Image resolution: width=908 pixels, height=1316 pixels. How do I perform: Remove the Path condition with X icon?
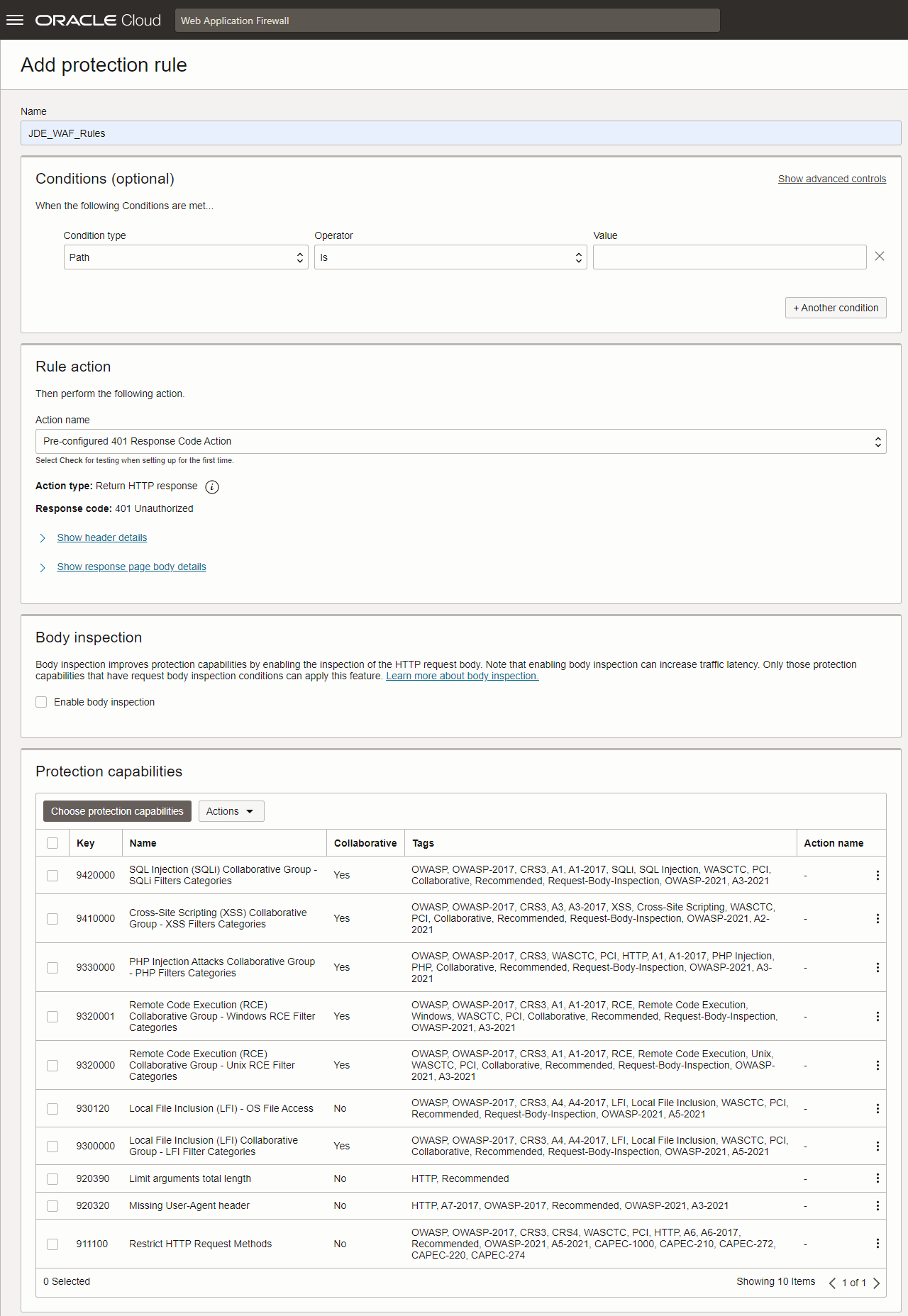tap(880, 256)
